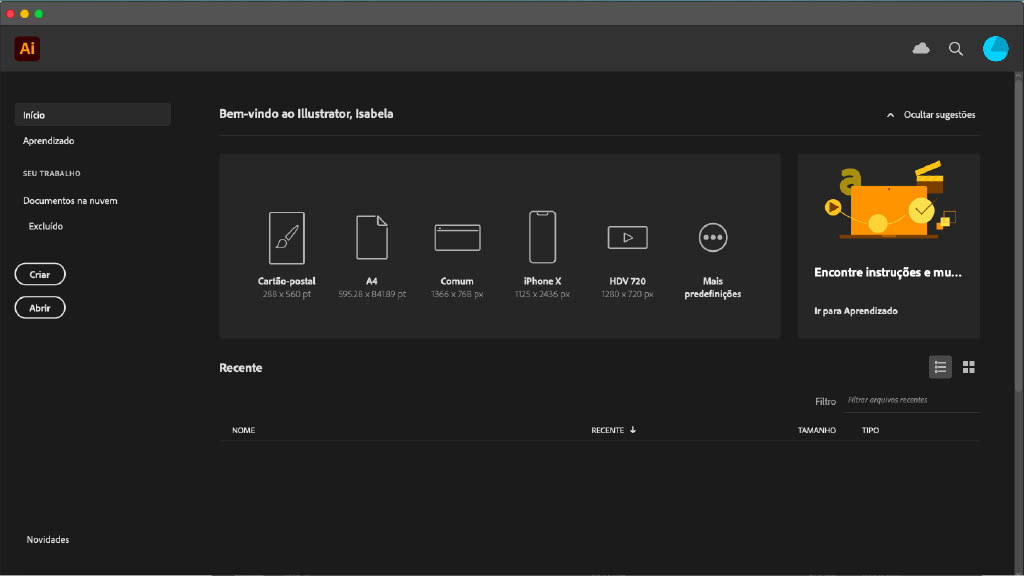Select the Início sidebar item
1024x576 pixels.
tap(93, 115)
